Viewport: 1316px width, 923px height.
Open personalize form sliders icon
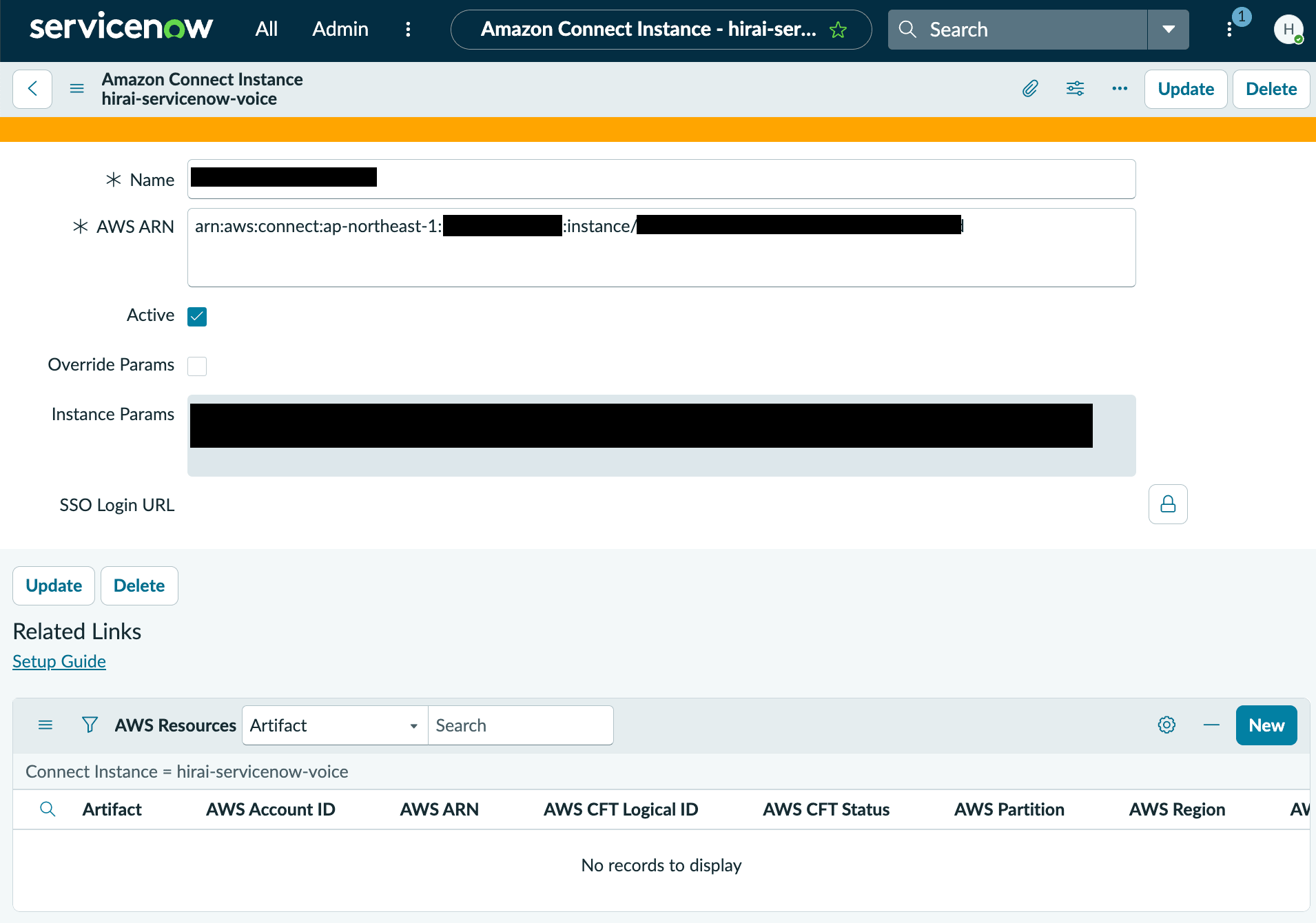(1075, 89)
